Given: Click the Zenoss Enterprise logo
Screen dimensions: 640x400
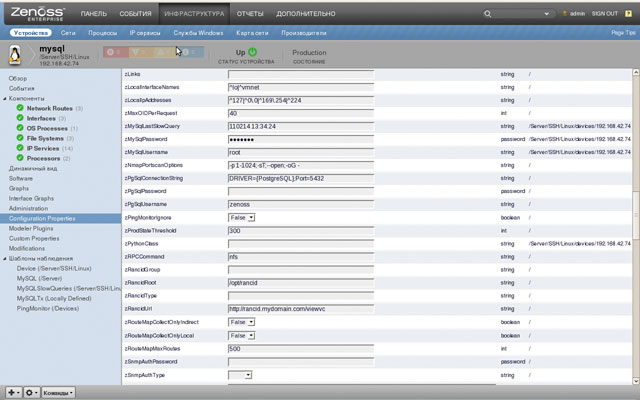Looking at the screenshot, I should coord(37,13).
